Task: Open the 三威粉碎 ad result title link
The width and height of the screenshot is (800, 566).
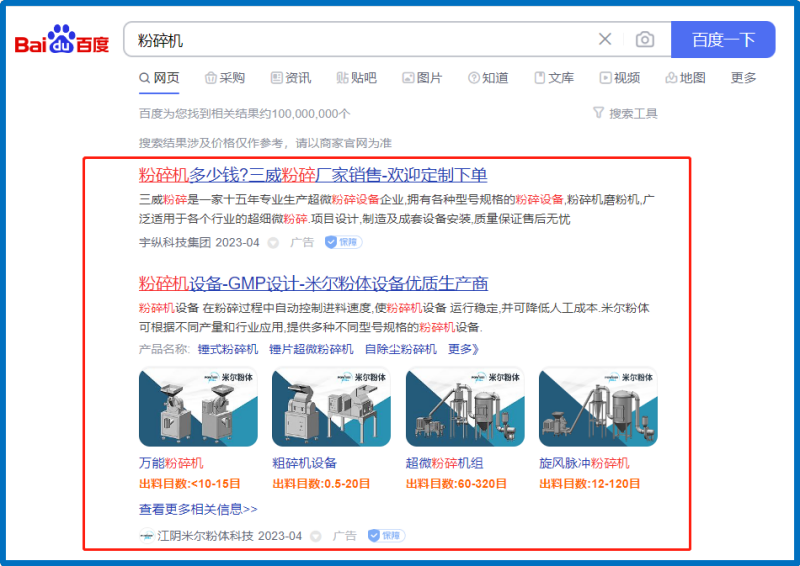Action: coord(313,175)
